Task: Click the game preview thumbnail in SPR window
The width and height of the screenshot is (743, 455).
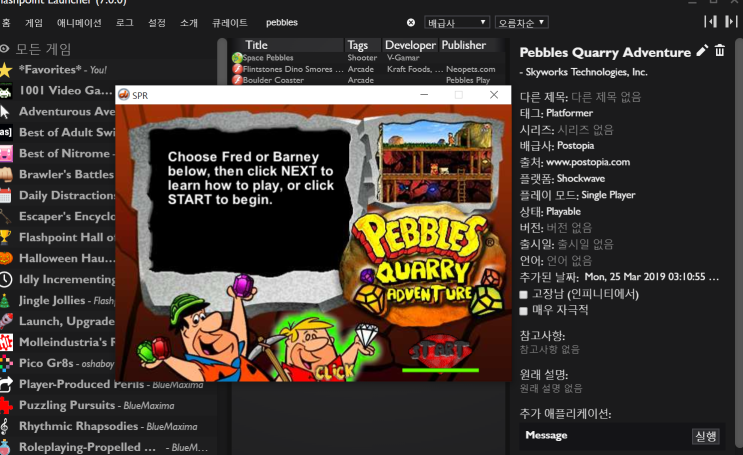Action: 436,163
